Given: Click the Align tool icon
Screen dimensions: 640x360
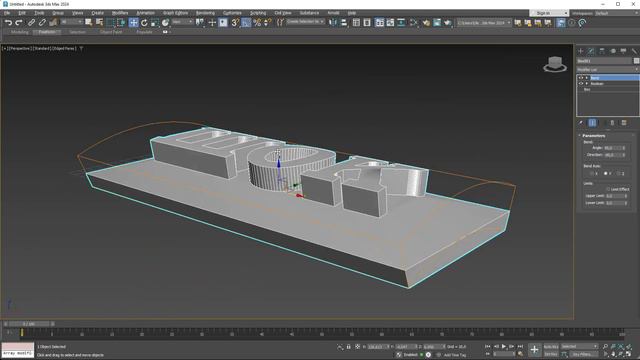Looking at the screenshot, I should click(344, 23).
